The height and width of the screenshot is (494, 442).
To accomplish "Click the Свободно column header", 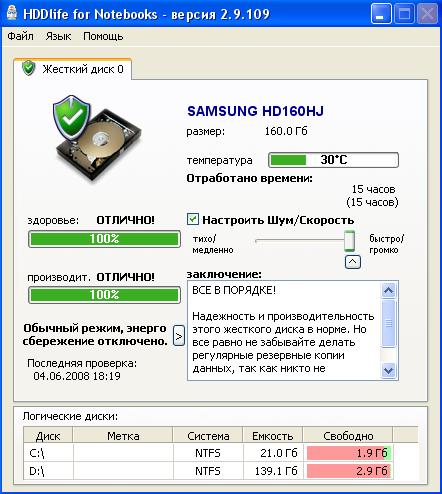I will (x=348, y=435).
